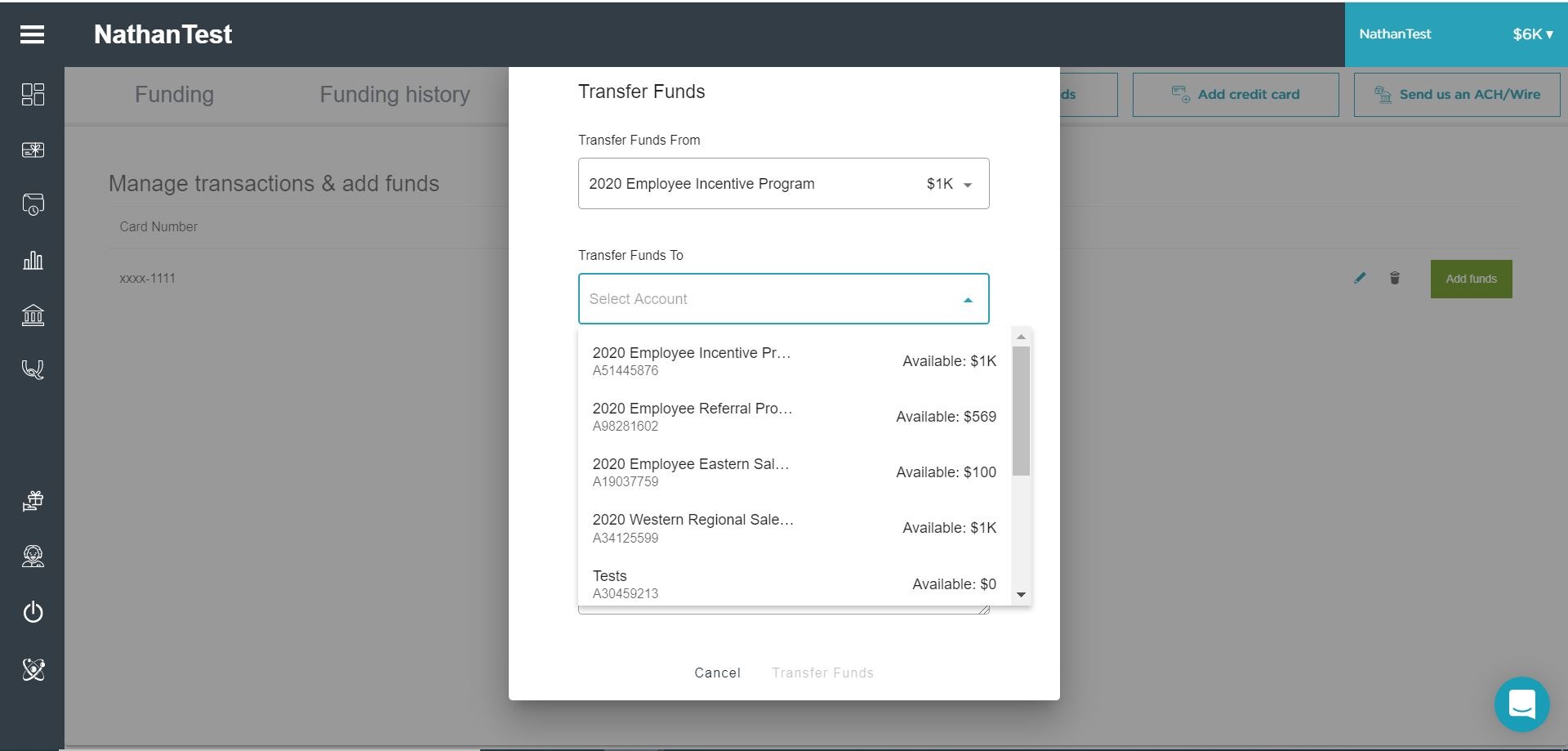
Task: Open the hamburger menu at top left
Action: [31, 34]
